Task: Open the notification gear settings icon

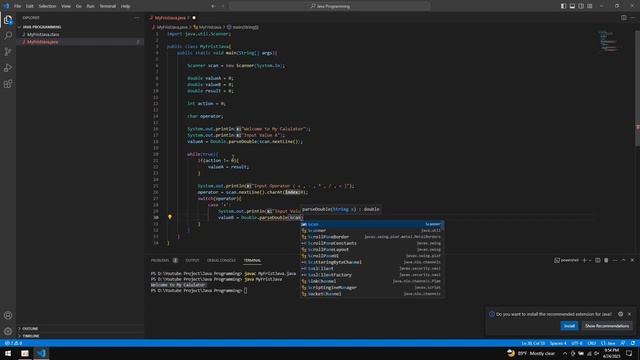Action: 620,314
